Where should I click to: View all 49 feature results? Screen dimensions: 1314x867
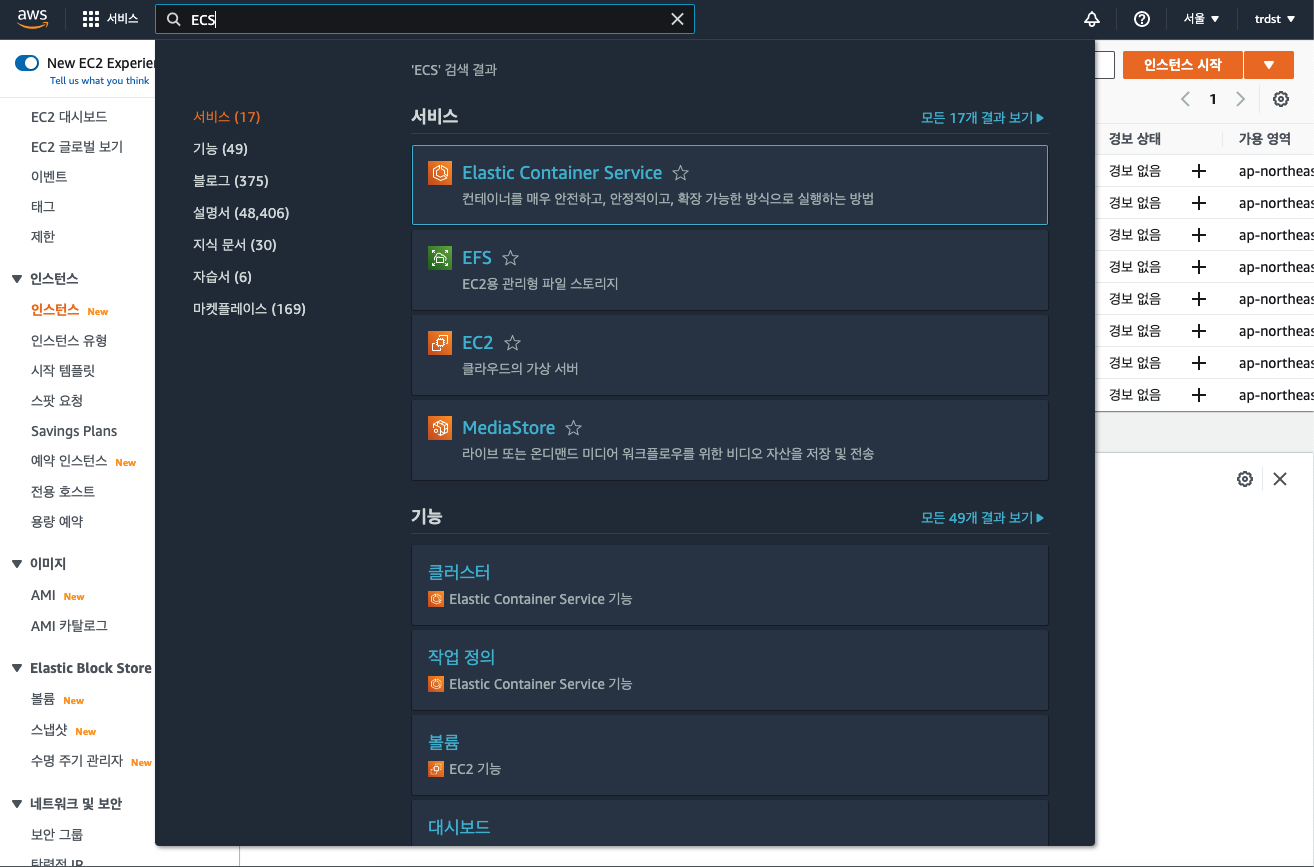(x=982, y=518)
